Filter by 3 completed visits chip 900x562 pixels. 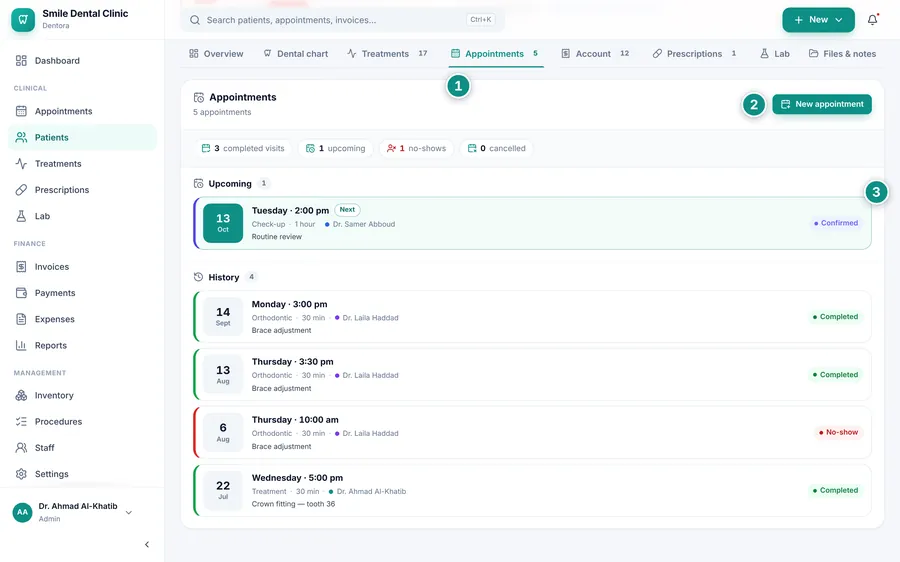pyautogui.click(x=243, y=148)
